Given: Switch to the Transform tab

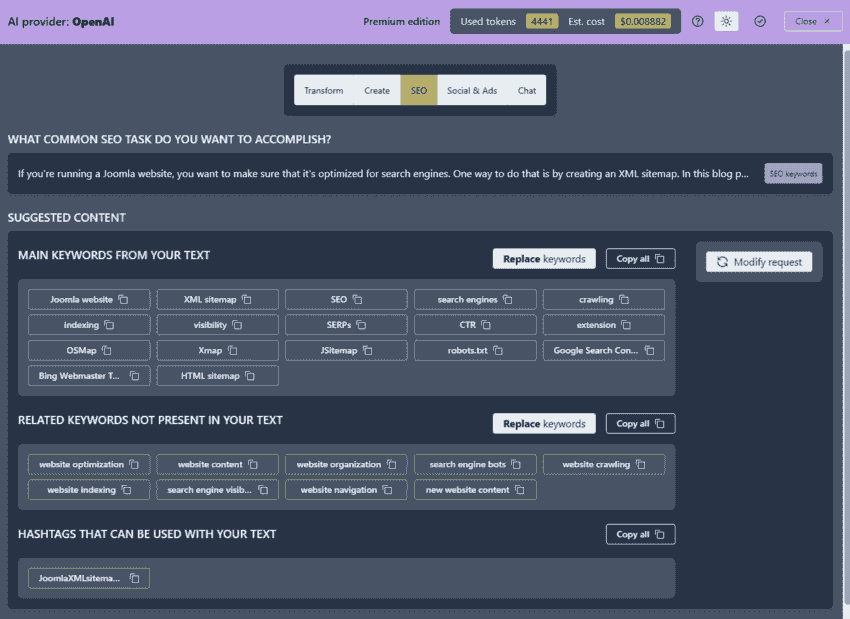Looking at the screenshot, I should pyautogui.click(x=323, y=90).
